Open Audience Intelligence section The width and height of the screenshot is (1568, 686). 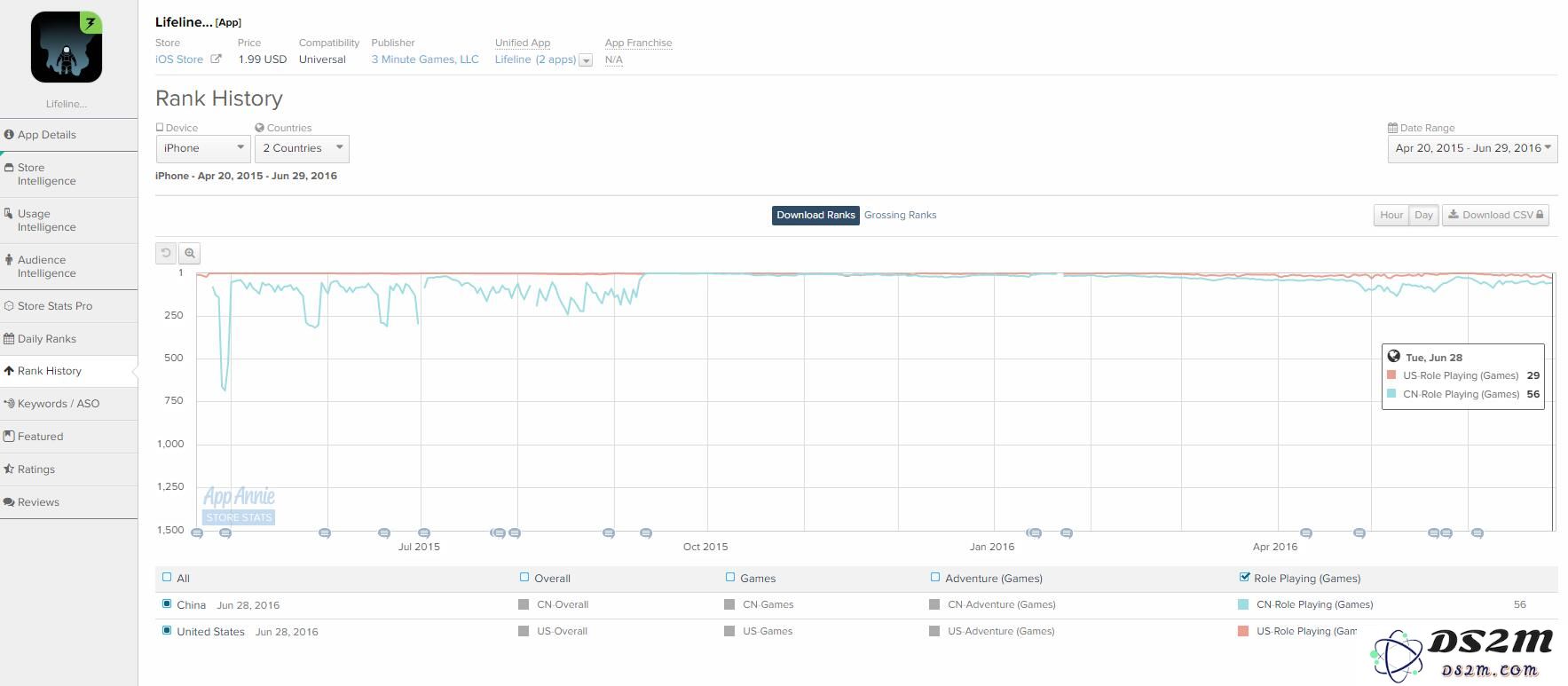tap(68, 266)
